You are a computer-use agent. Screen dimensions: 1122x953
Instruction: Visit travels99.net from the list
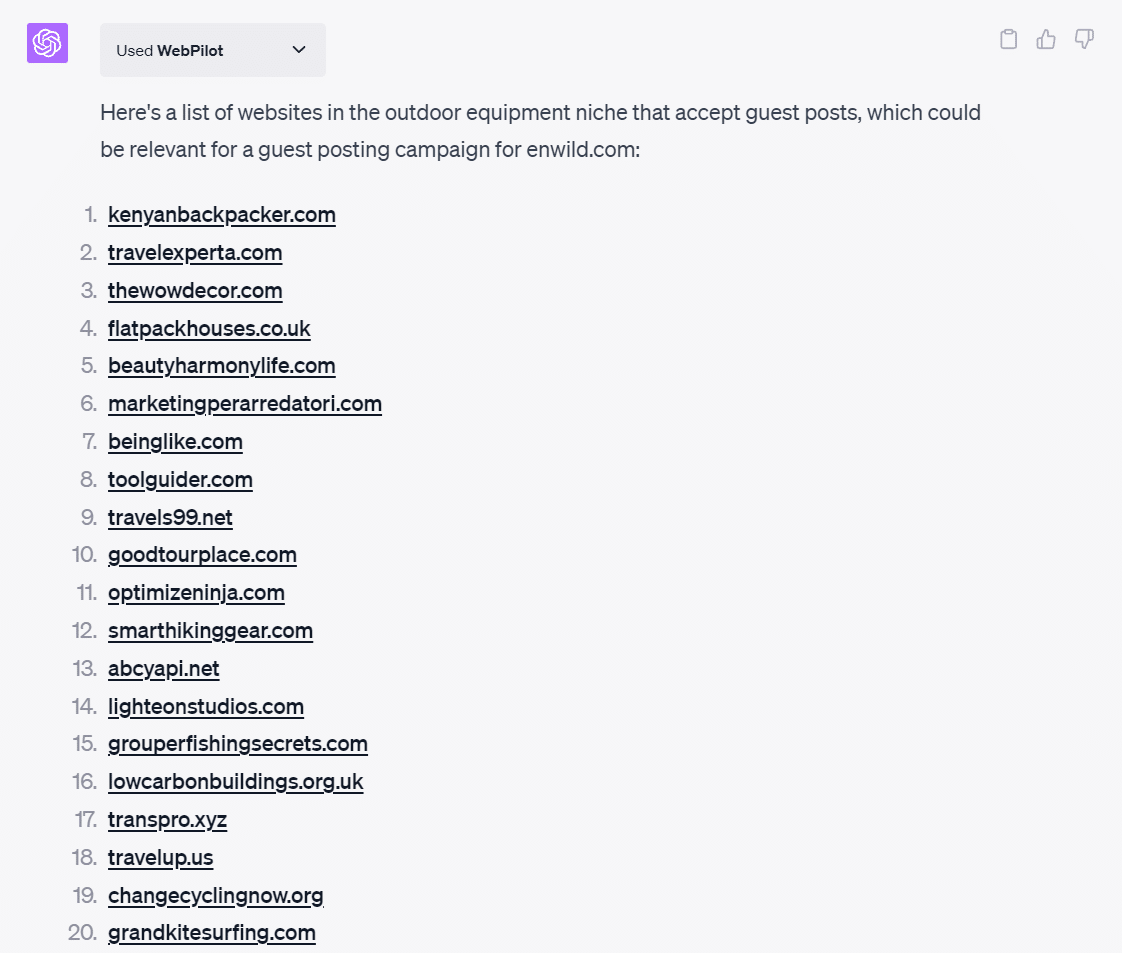pyautogui.click(x=170, y=517)
